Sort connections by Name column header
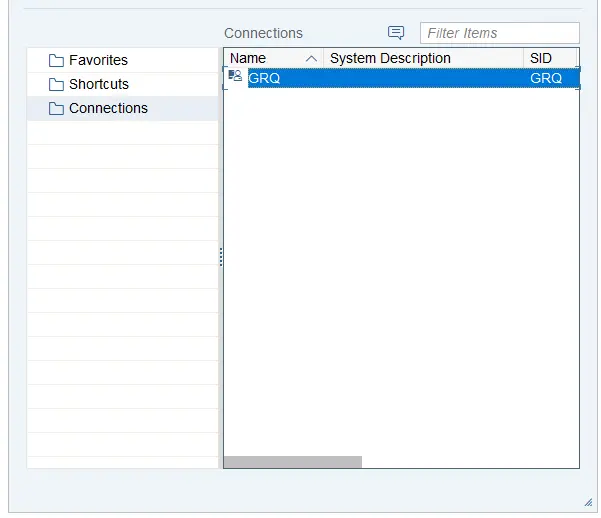The image size is (601, 518). pos(274,58)
